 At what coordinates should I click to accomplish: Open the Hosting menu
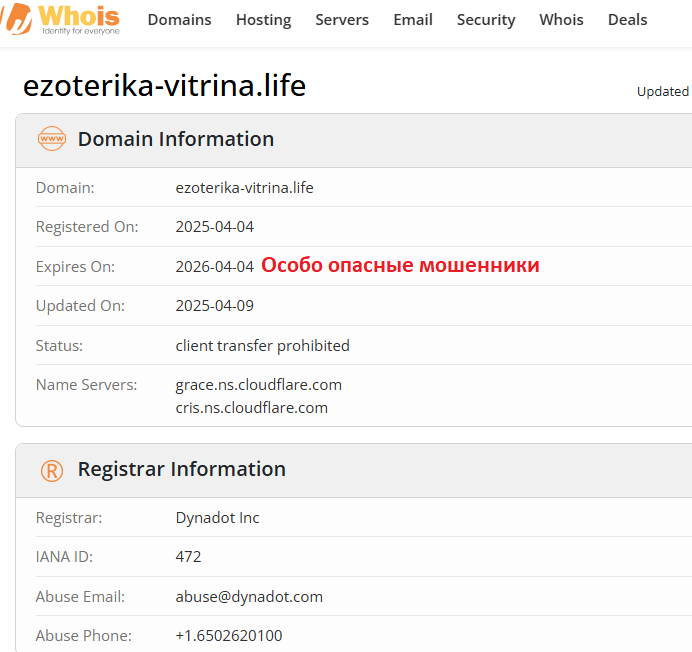coord(263,20)
